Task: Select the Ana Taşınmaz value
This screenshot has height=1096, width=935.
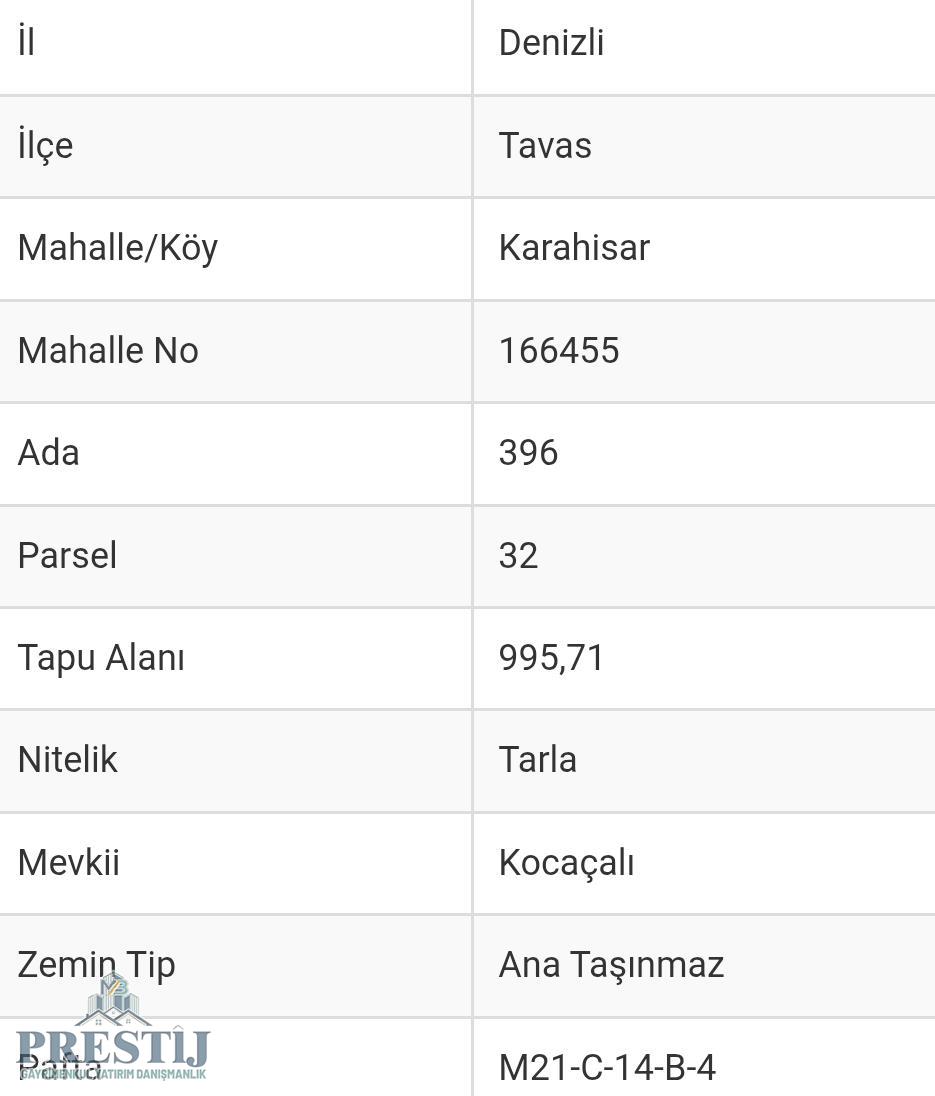Action: click(611, 965)
